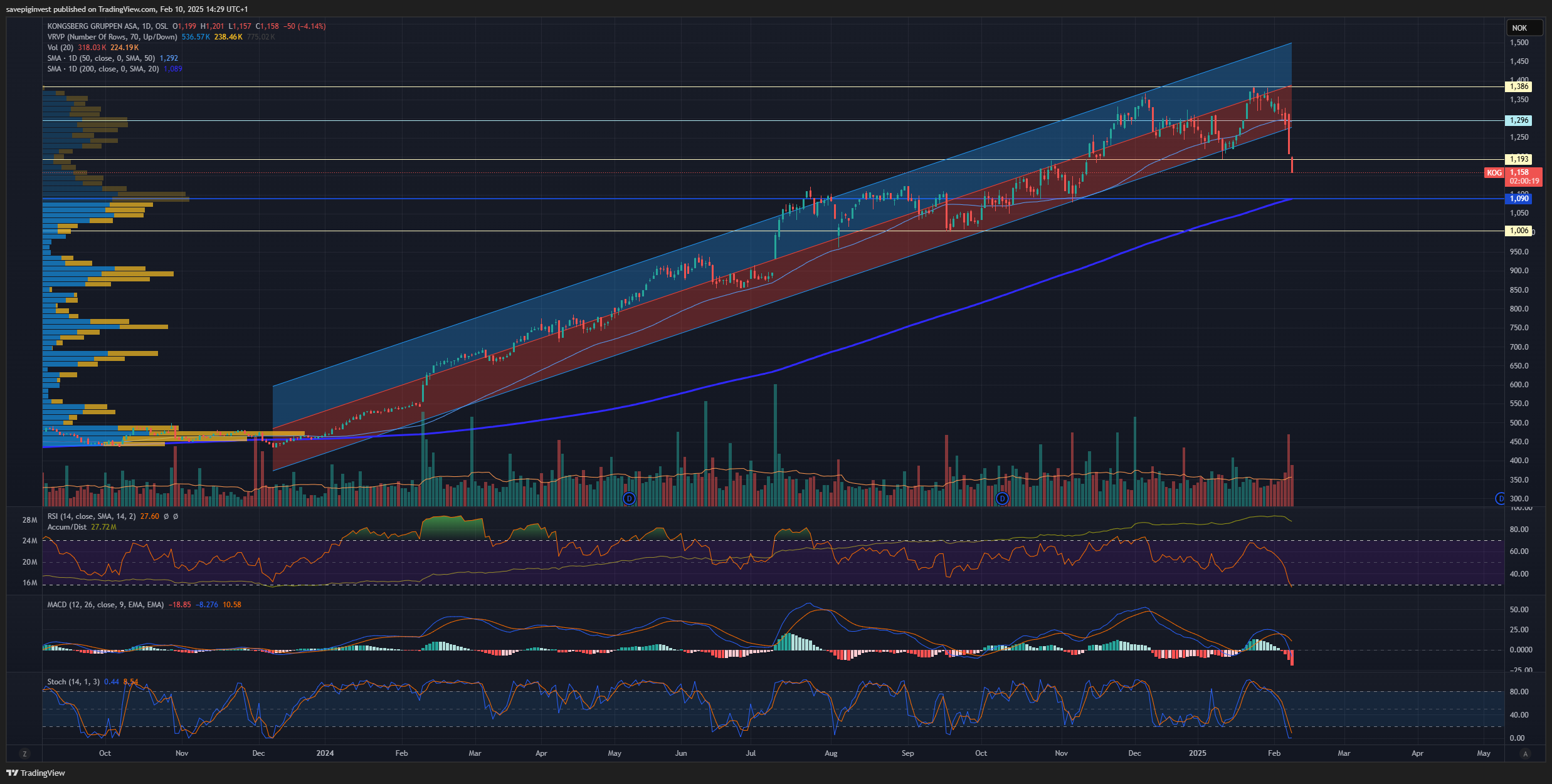Viewport: 1552px width, 784px height.
Task: Click the Vol (20) indicator legend
Action: point(60,48)
